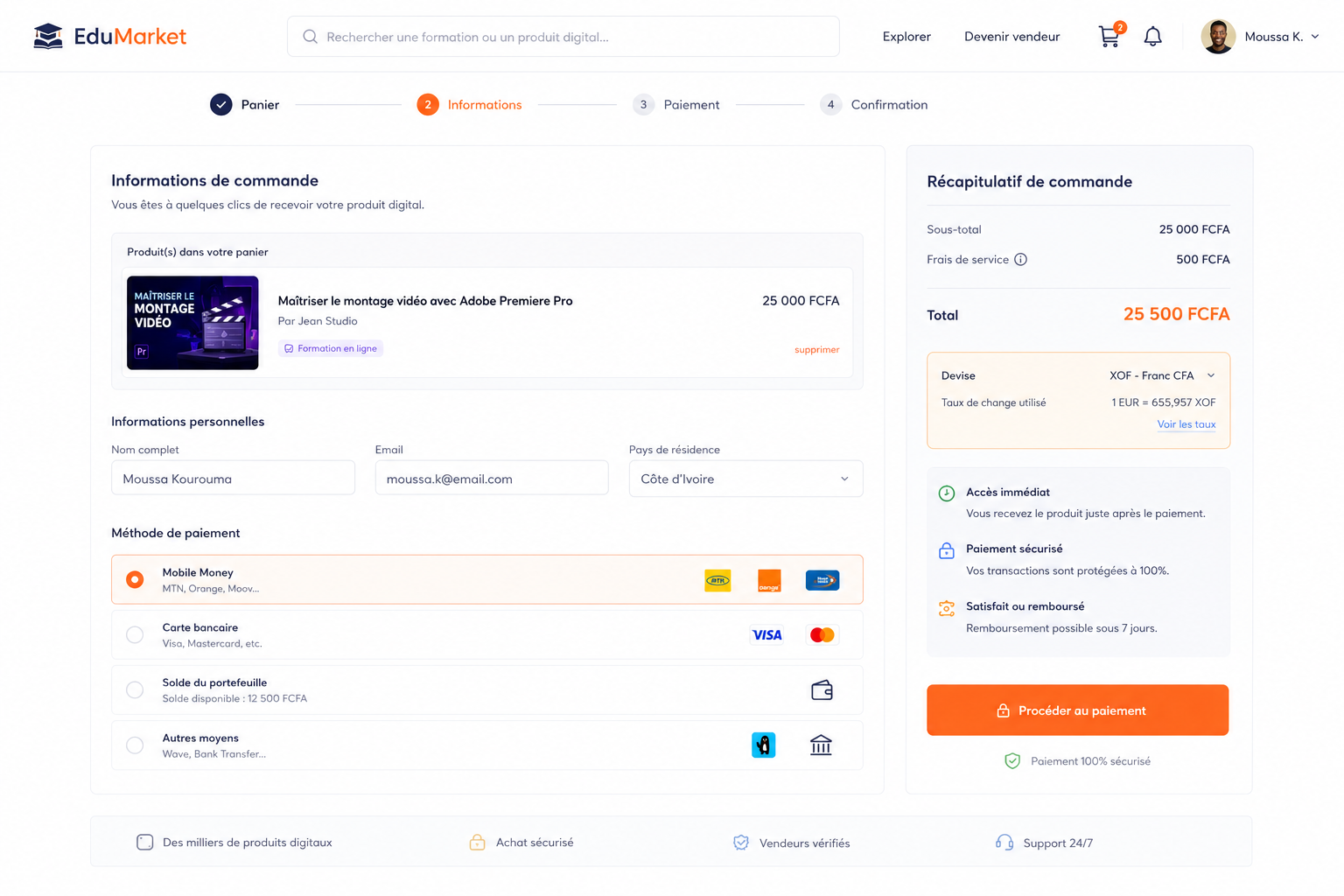1344x896 pixels.
Task: Click the search field for formations
Action: 563,37
